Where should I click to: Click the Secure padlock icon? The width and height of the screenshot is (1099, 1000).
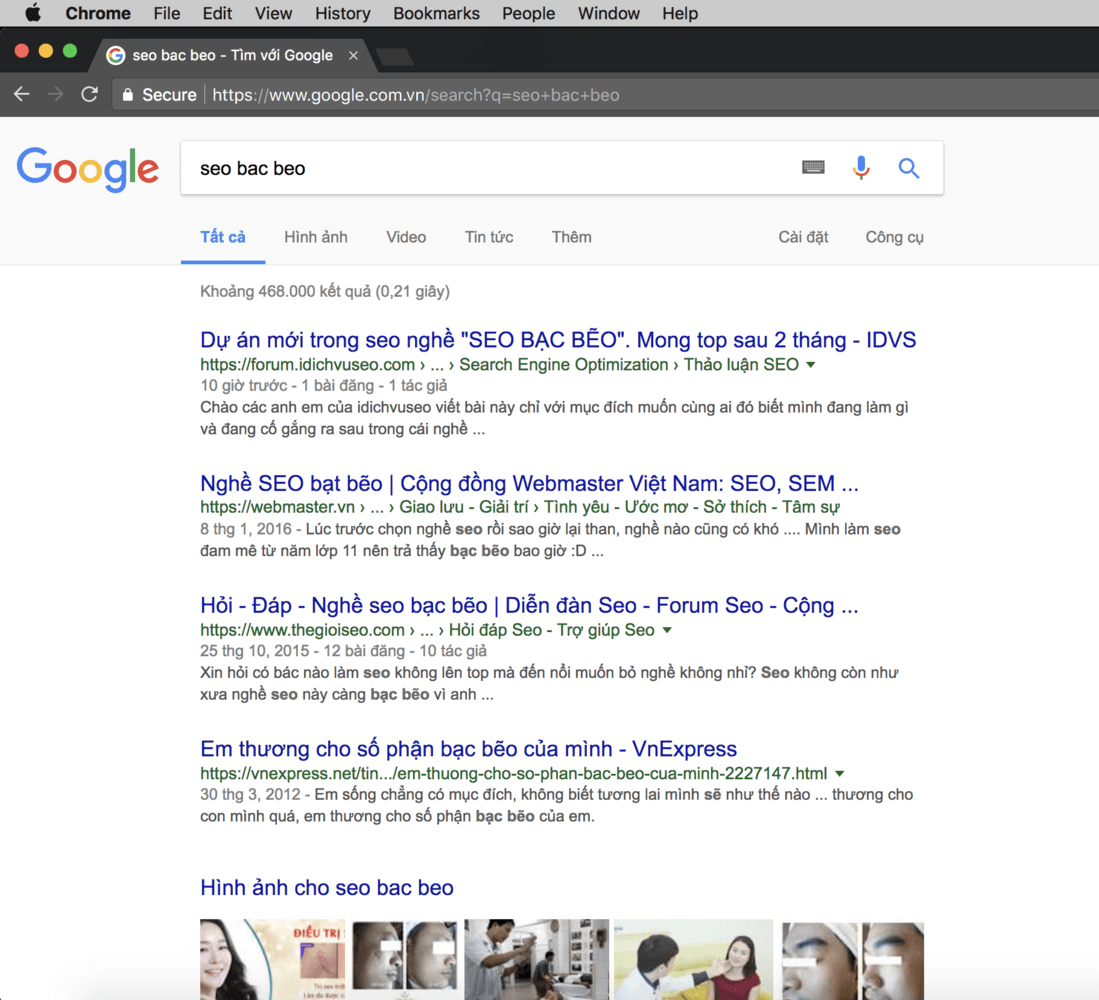click(128, 95)
